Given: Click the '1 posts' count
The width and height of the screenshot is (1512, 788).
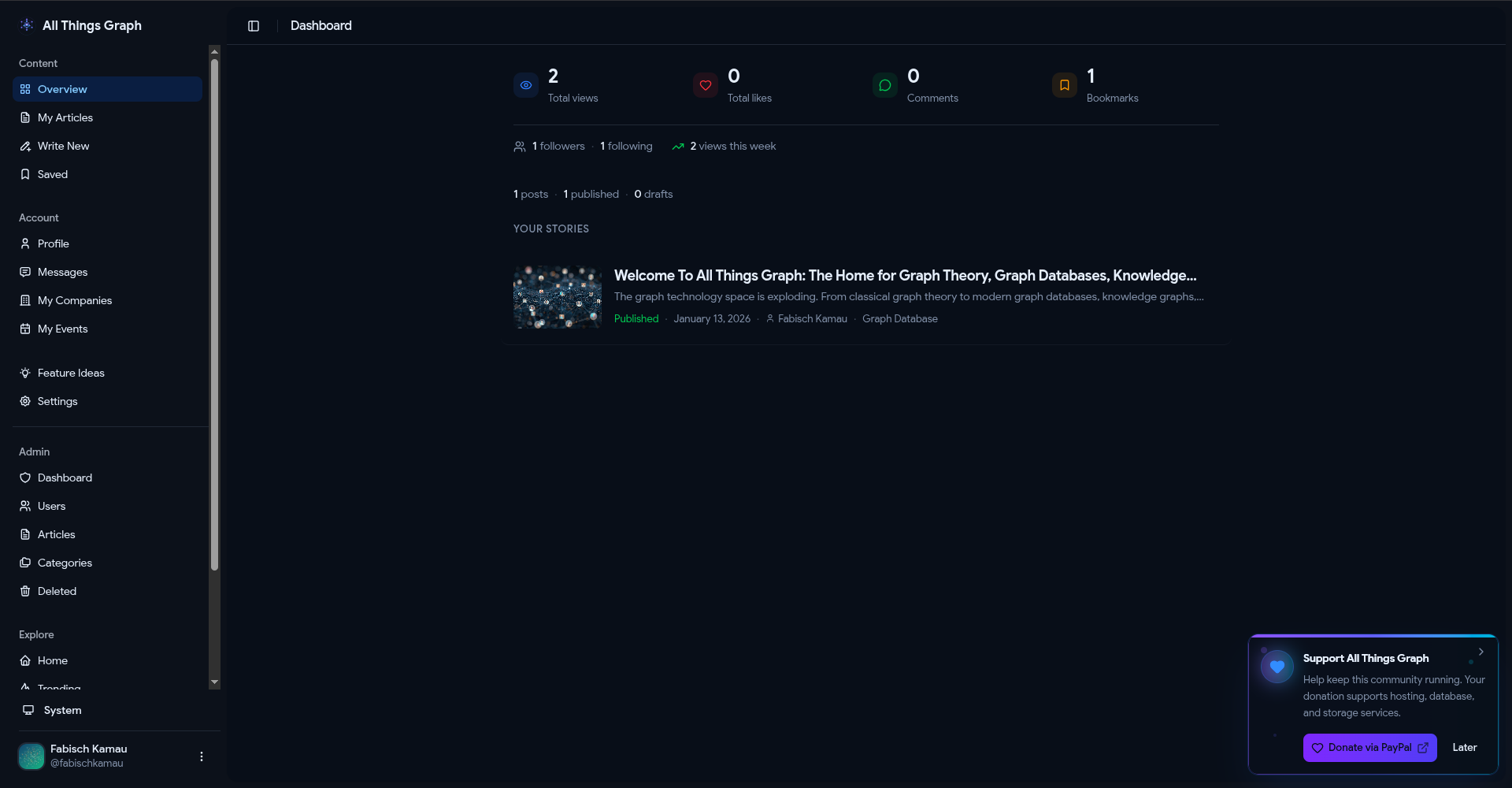Looking at the screenshot, I should tap(531, 194).
